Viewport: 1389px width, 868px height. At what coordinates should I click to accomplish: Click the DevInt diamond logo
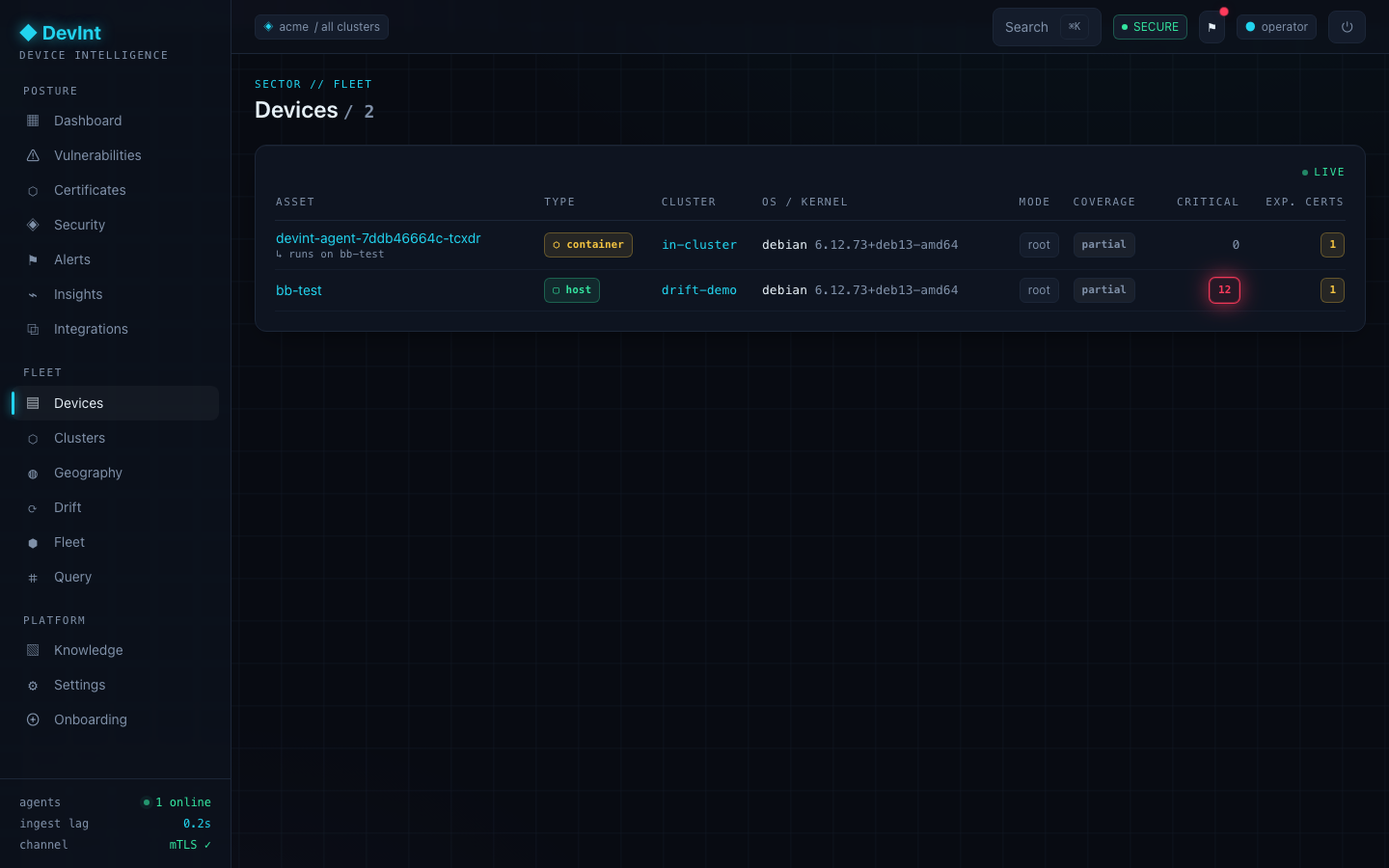(28, 33)
